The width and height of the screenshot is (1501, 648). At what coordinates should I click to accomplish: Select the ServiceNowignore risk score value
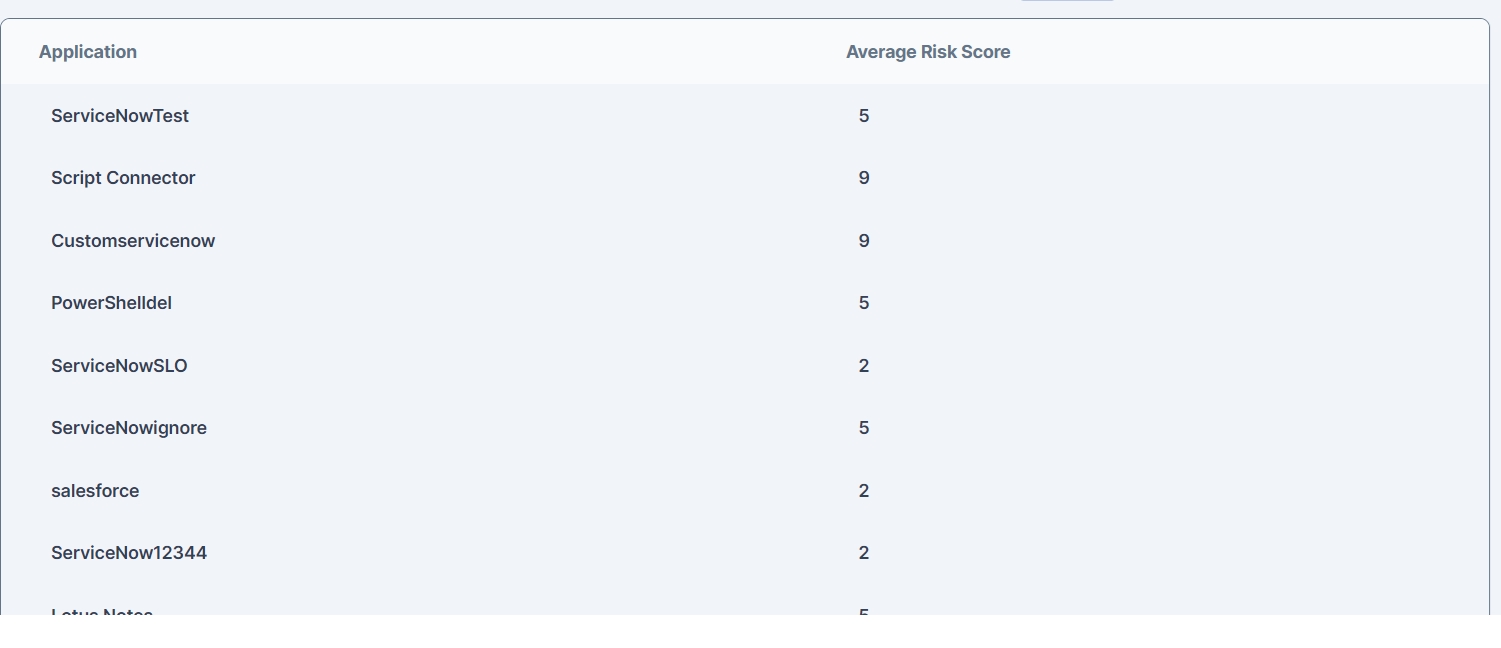[x=864, y=428]
